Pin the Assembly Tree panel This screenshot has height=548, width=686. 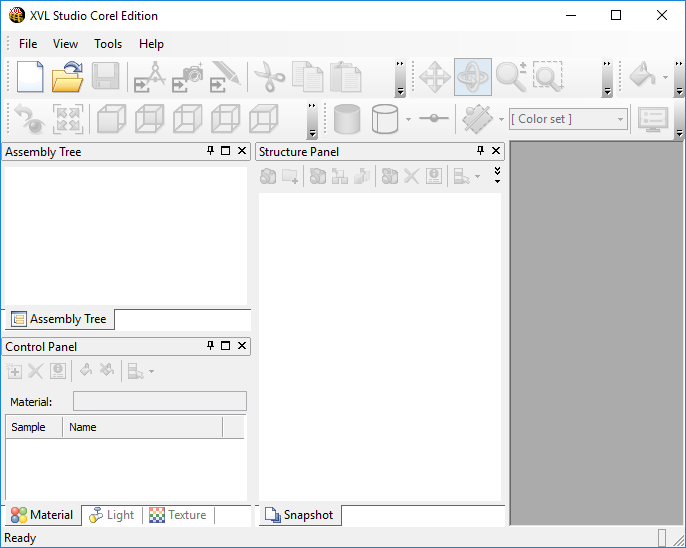pyautogui.click(x=210, y=151)
